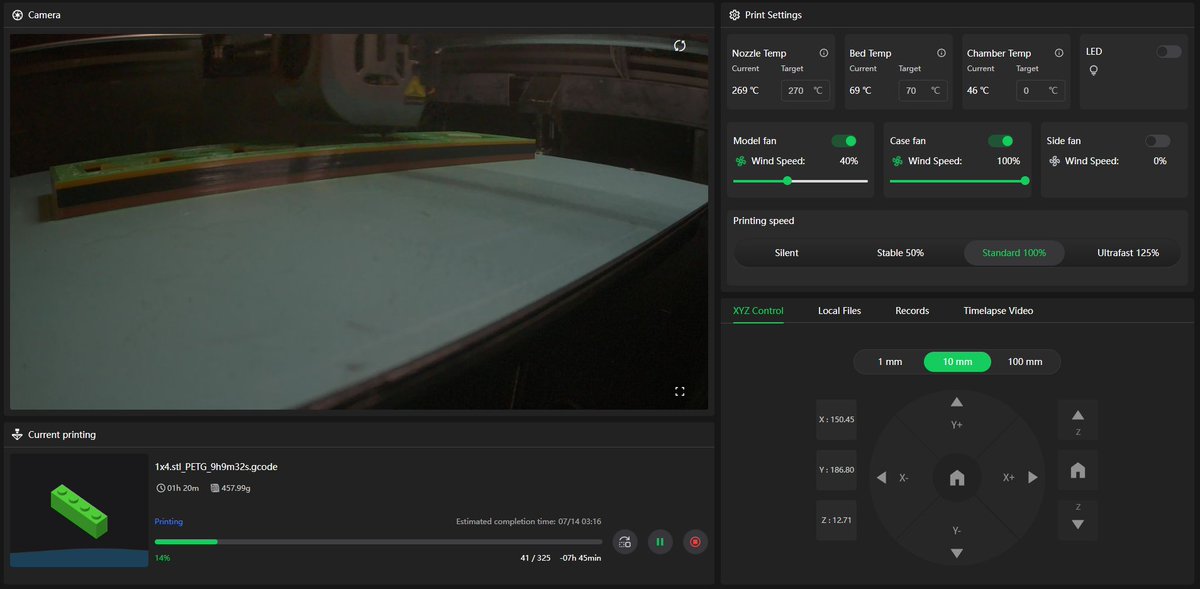Select Ultrafast 125% printing speed
The image size is (1200, 589).
click(x=1128, y=253)
